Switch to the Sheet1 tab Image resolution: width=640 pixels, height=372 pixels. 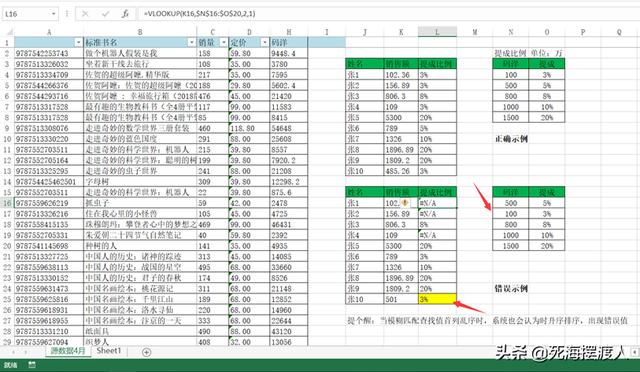point(109,350)
